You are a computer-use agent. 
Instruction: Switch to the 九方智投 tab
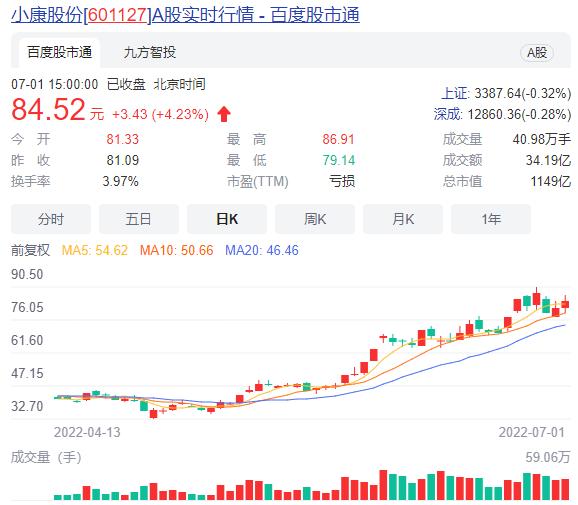(150, 52)
